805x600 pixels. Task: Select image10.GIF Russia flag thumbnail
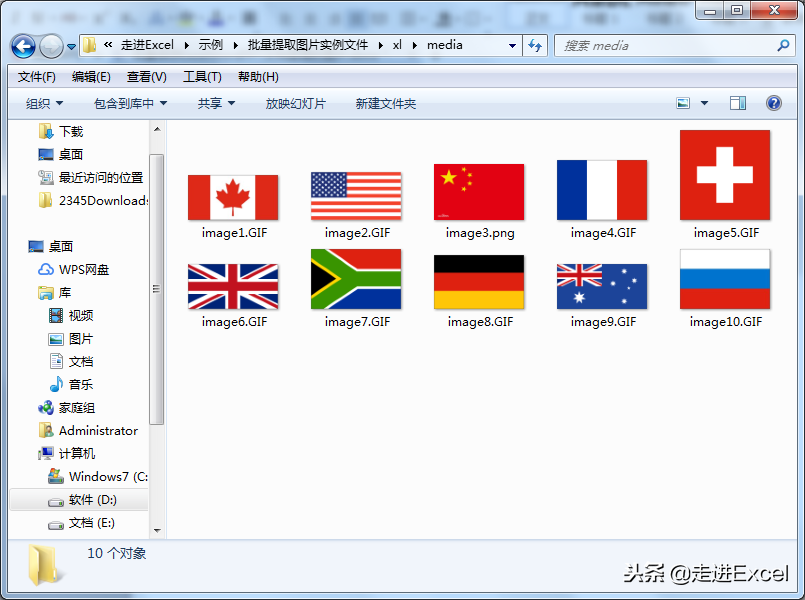[x=725, y=279]
